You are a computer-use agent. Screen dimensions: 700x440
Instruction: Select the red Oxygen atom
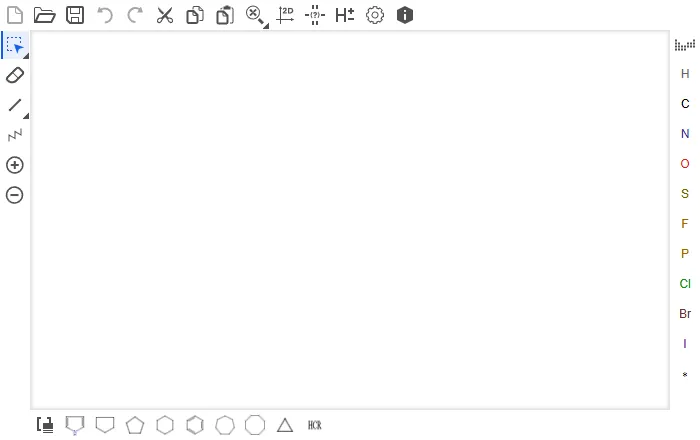(685, 163)
